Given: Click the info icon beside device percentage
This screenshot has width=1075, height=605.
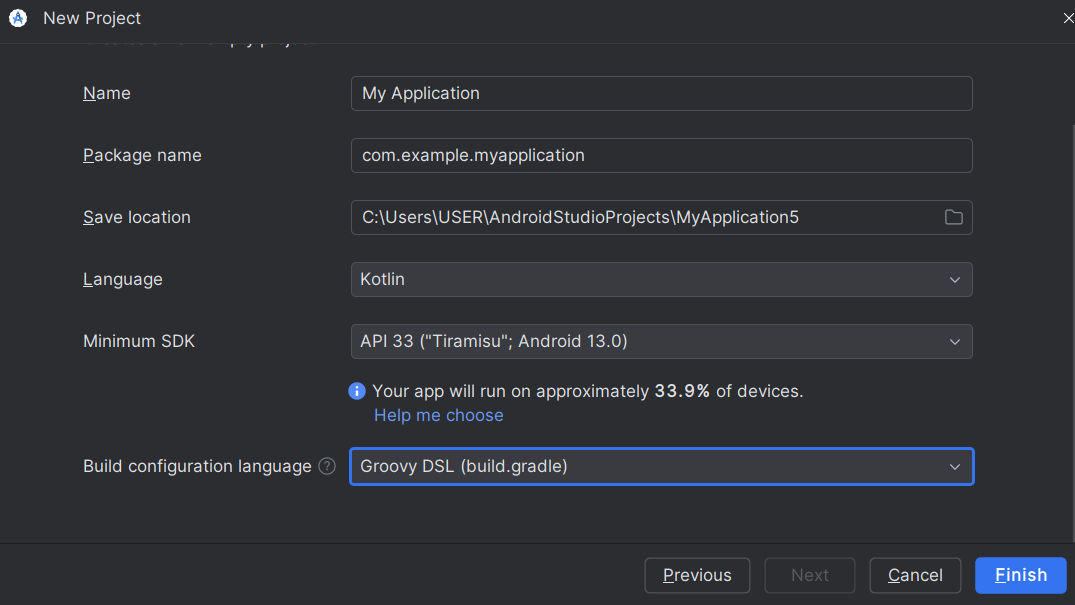Looking at the screenshot, I should [357, 391].
